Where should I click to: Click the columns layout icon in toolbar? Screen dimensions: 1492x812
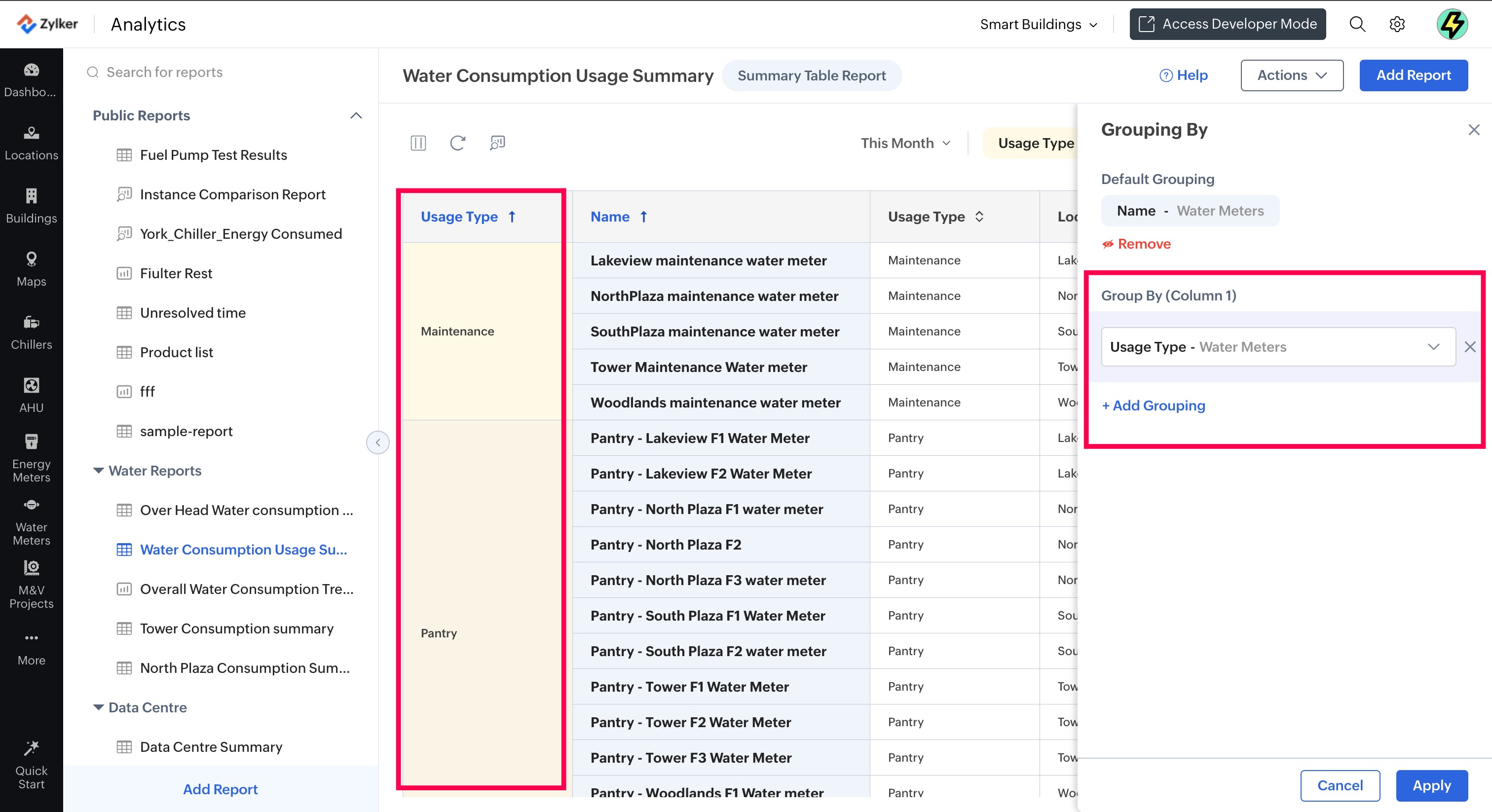pos(417,143)
